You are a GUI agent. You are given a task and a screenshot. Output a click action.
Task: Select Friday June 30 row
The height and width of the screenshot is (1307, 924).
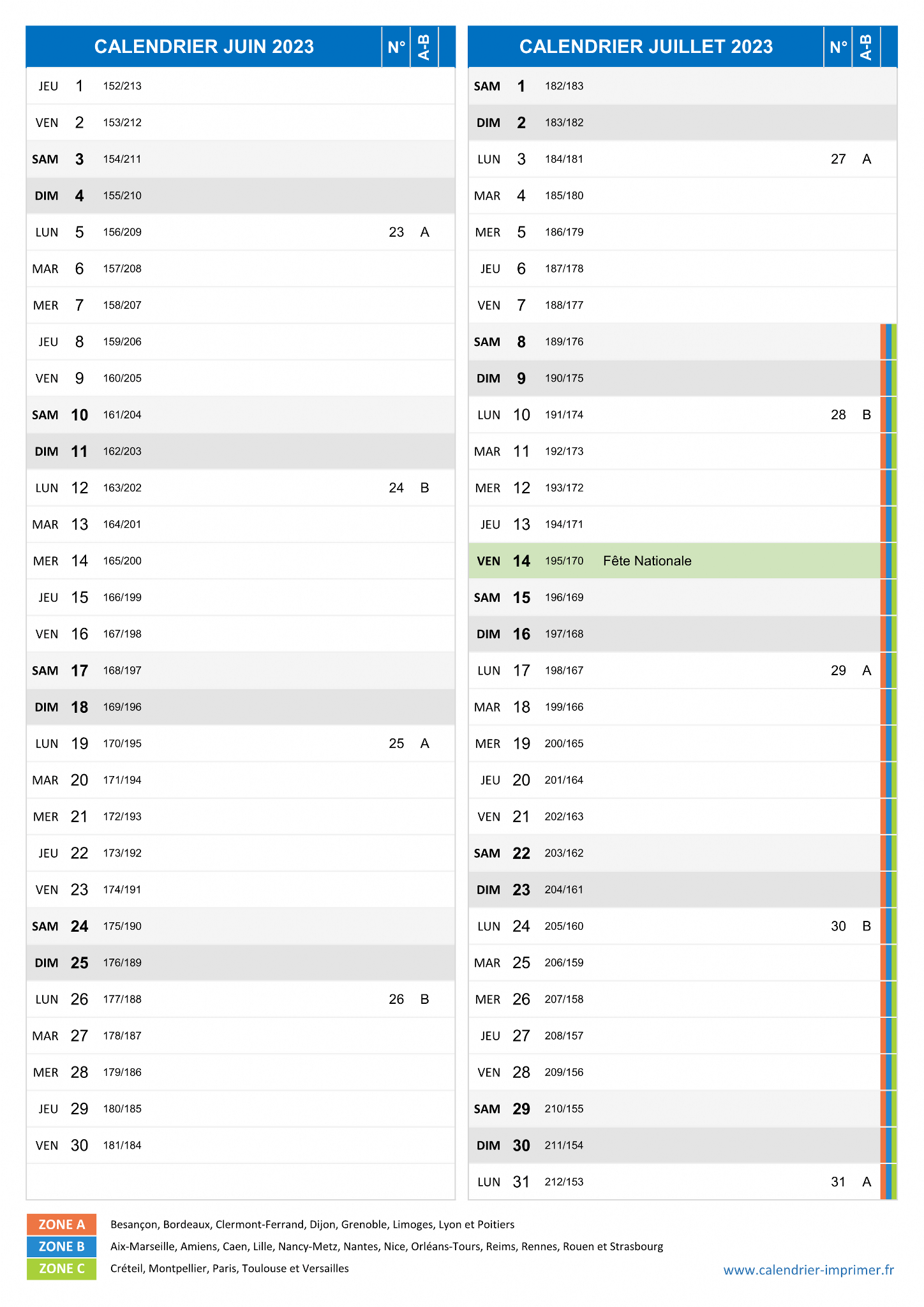tap(241, 1146)
